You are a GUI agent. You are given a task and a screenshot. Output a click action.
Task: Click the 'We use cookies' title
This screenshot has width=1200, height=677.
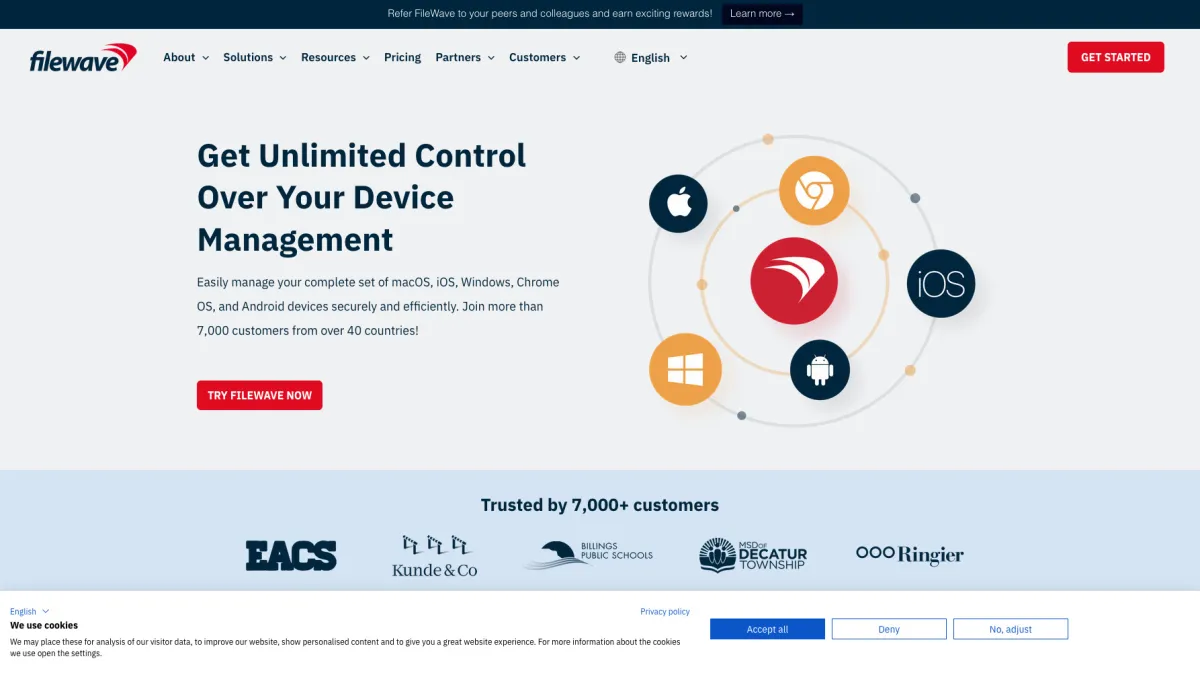44,625
